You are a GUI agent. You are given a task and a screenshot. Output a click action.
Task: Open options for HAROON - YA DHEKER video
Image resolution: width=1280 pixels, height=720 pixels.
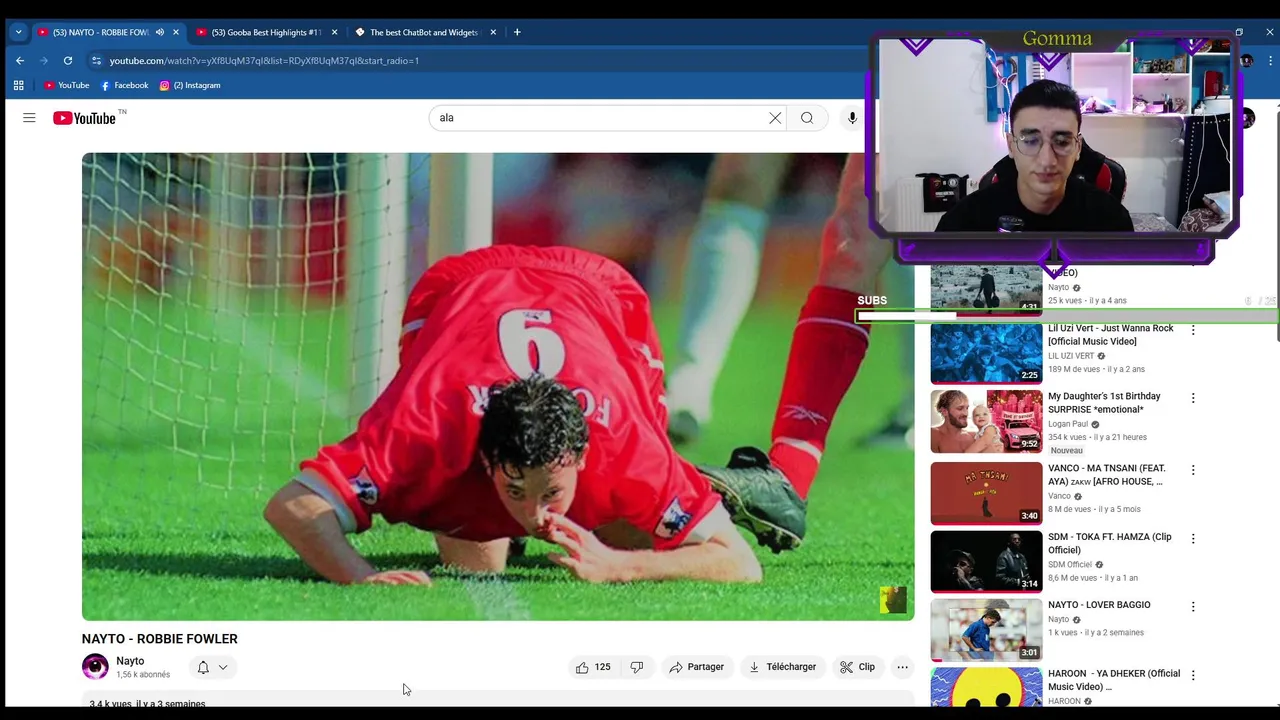coord(1193,675)
